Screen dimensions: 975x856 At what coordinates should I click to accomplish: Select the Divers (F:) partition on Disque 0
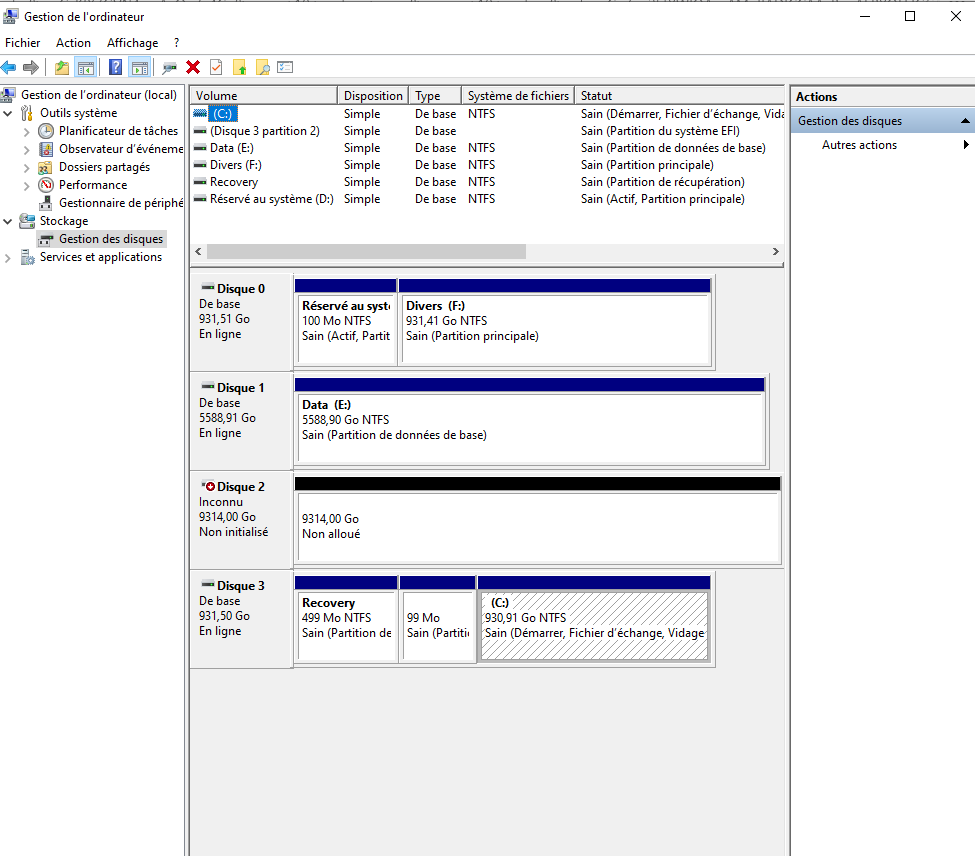tap(555, 322)
